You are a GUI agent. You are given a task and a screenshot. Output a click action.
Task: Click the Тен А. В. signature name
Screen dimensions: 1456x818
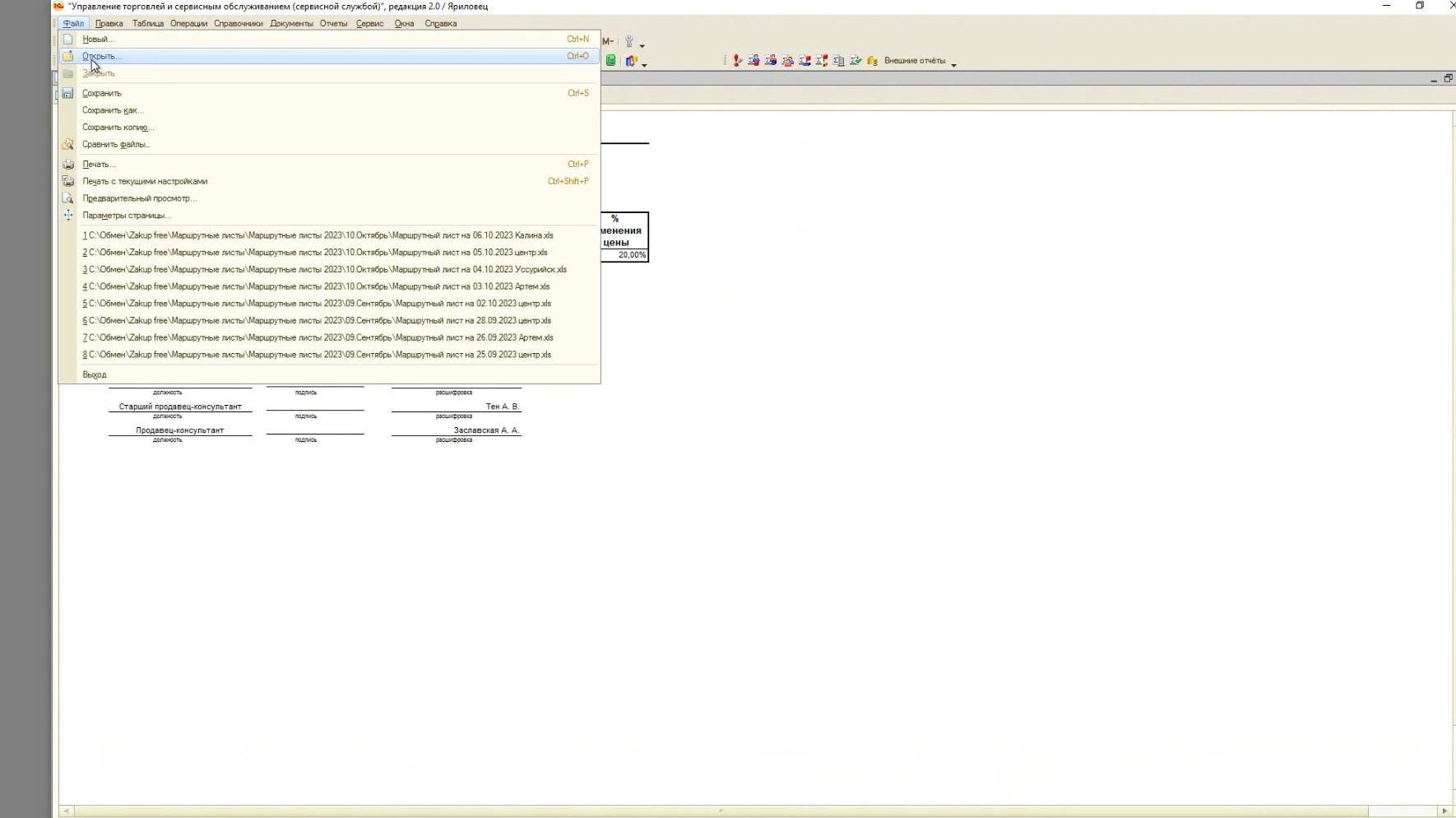pos(503,407)
